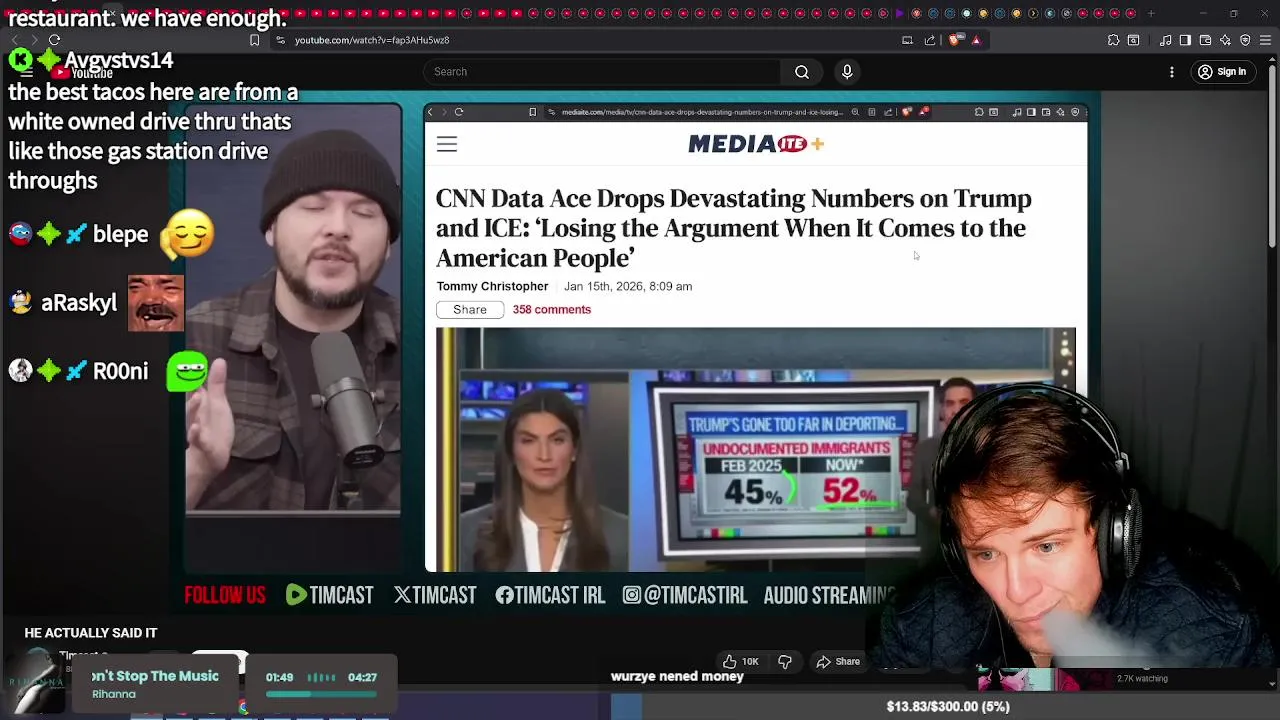Open Mediaite hamburger menu in video
Image resolution: width=1280 pixels, height=720 pixels.
click(x=447, y=145)
